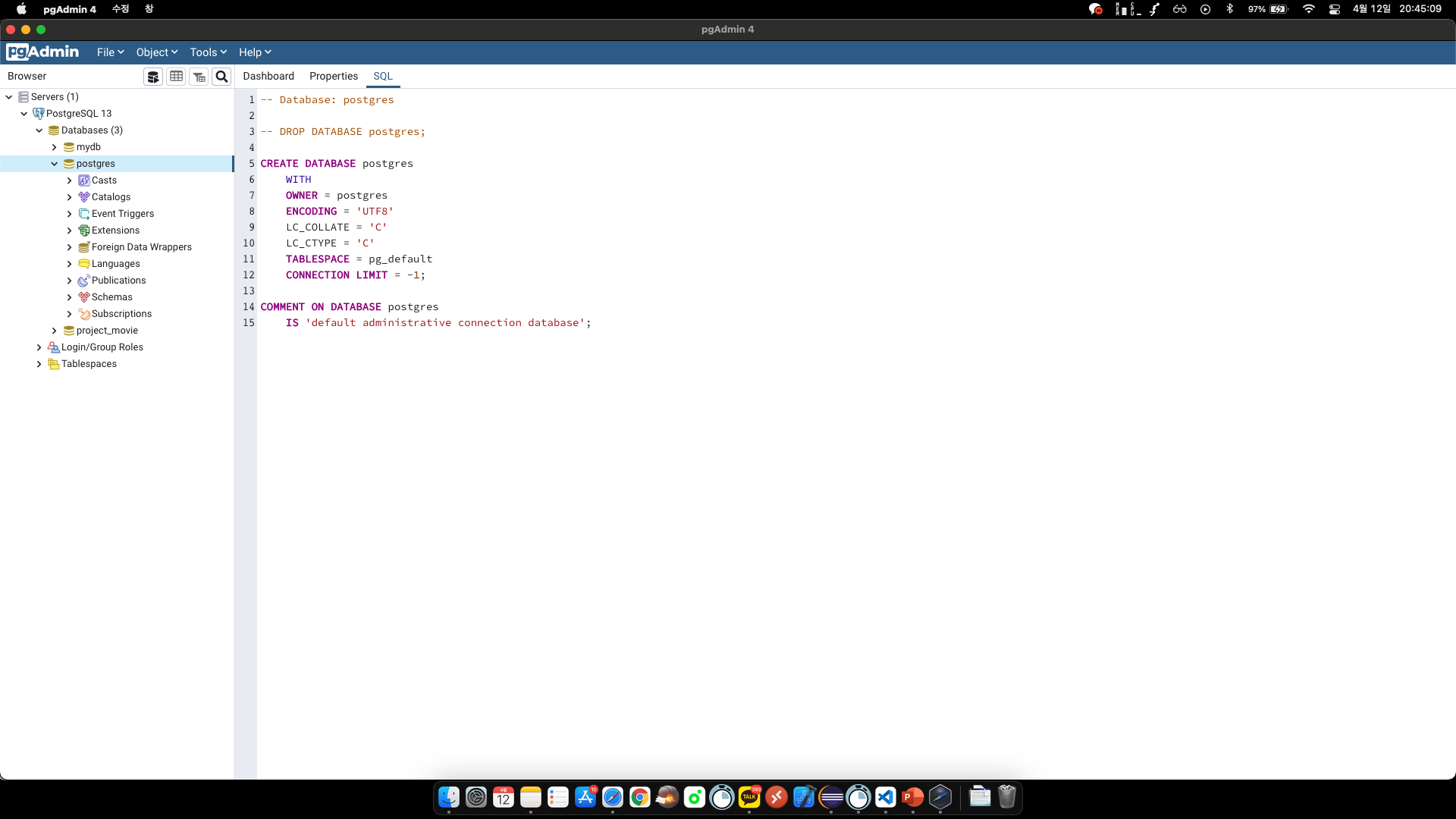Open the Query Tool toolbar icon

pyautogui.click(x=153, y=77)
